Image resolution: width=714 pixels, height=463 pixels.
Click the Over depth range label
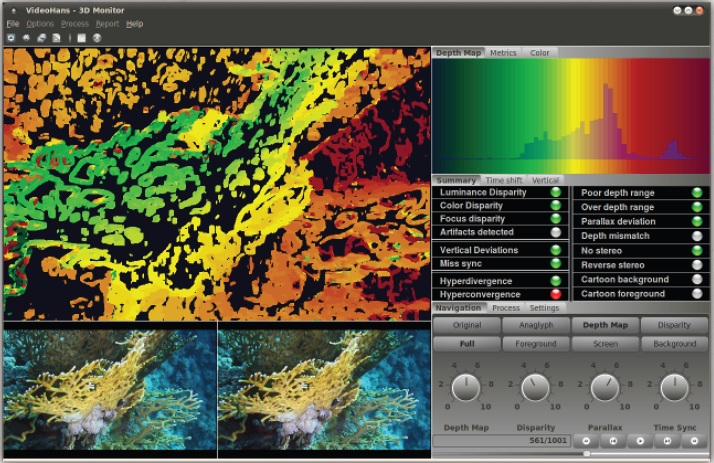[x=617, y=207]
